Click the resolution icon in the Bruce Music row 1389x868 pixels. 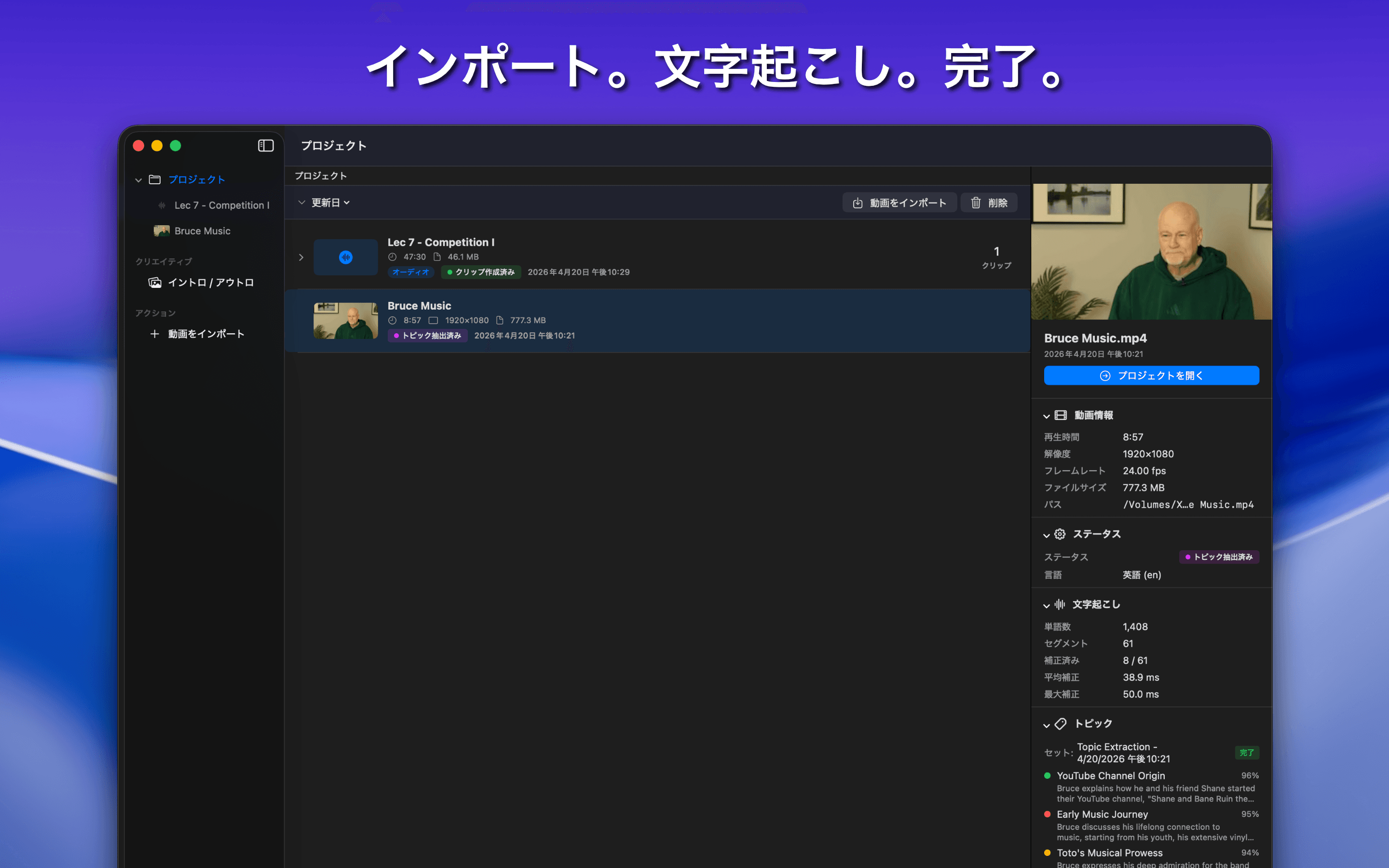[x=434, y=320]
